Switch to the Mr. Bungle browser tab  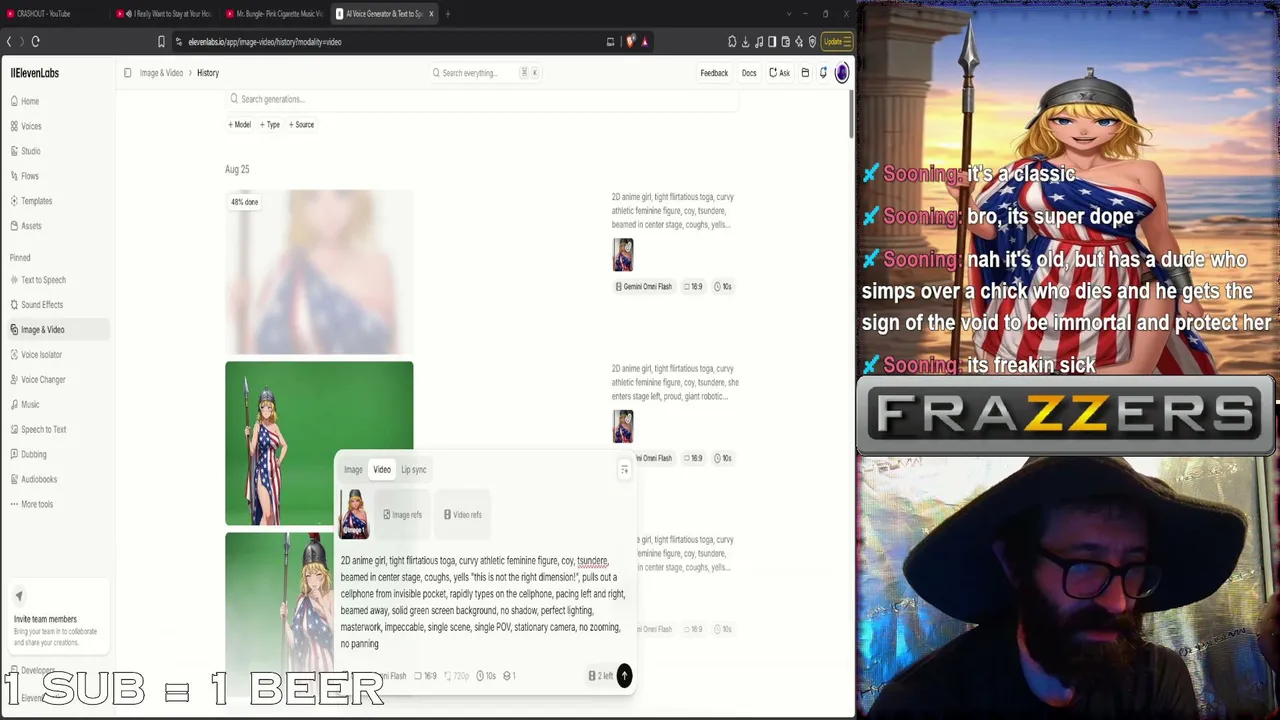[x=273, y=14]
